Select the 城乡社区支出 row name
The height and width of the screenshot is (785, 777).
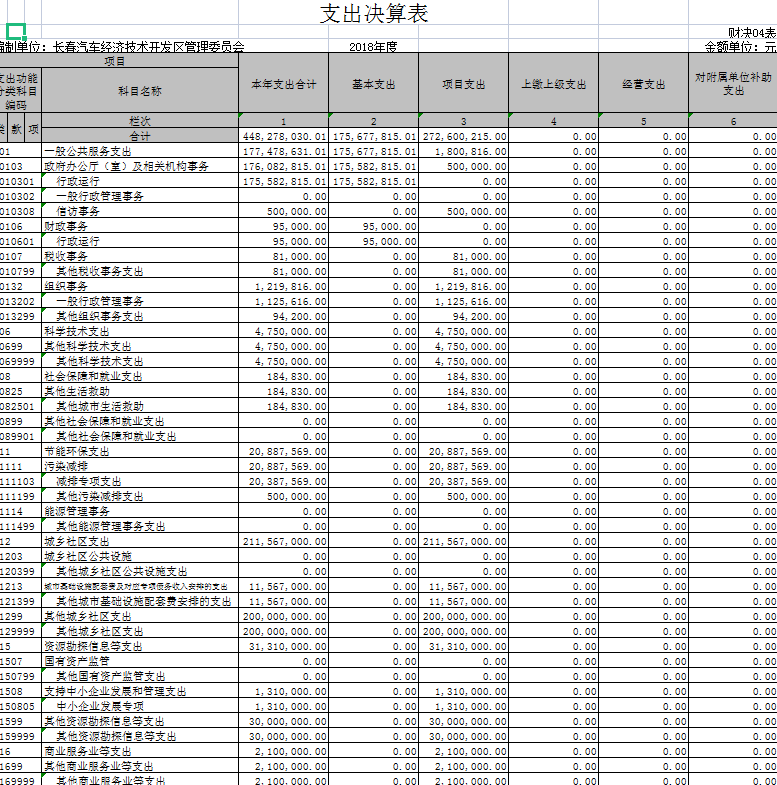77,541
